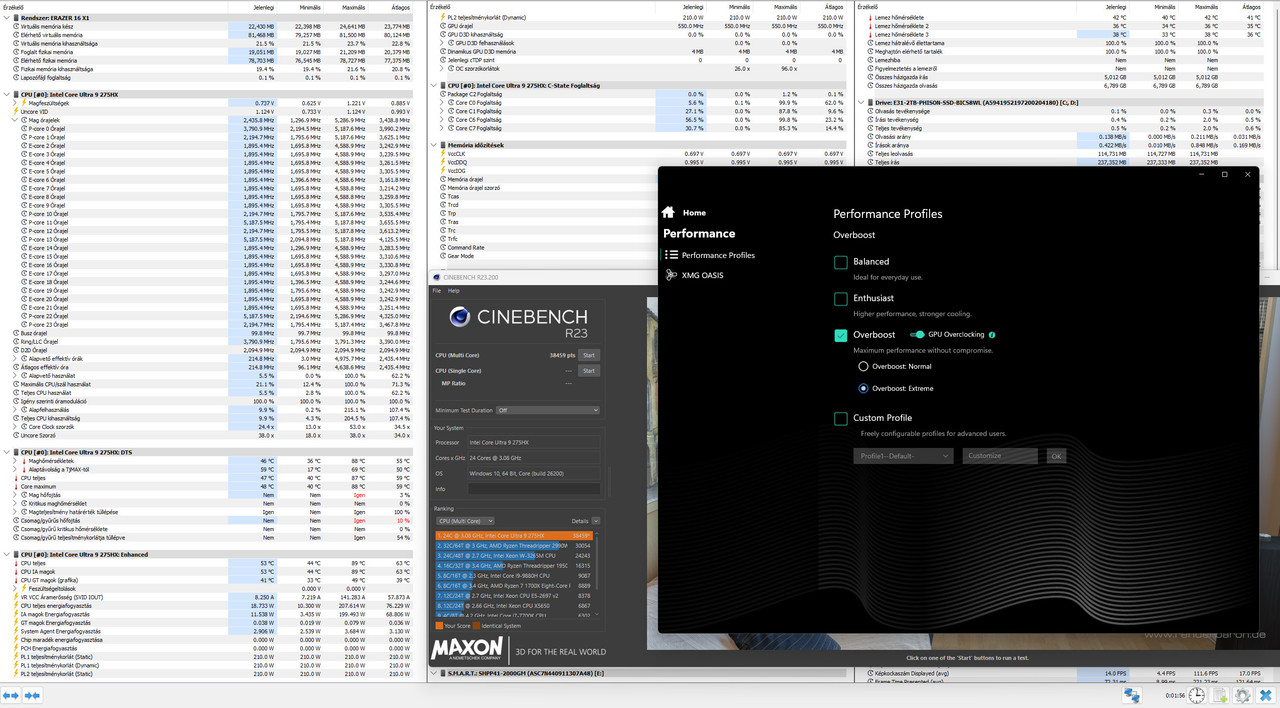Click the Cinebench title bar app icon
1280x708 pixels.
tap(436, 277)
